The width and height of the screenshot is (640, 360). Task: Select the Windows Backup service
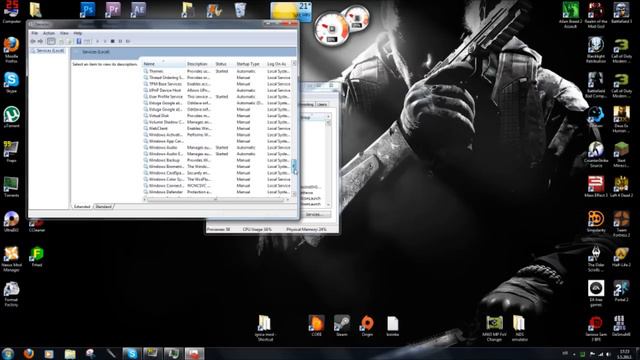coord(217,160)
